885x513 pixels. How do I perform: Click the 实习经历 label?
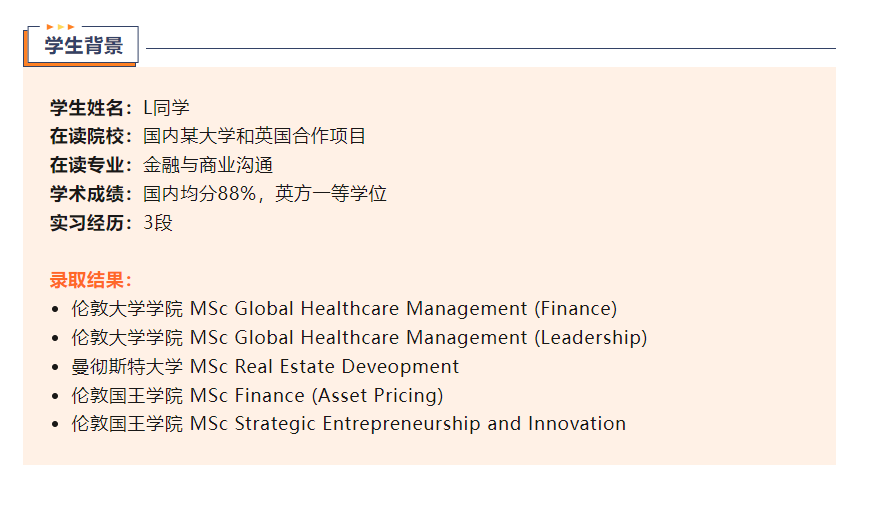[90, 223]
